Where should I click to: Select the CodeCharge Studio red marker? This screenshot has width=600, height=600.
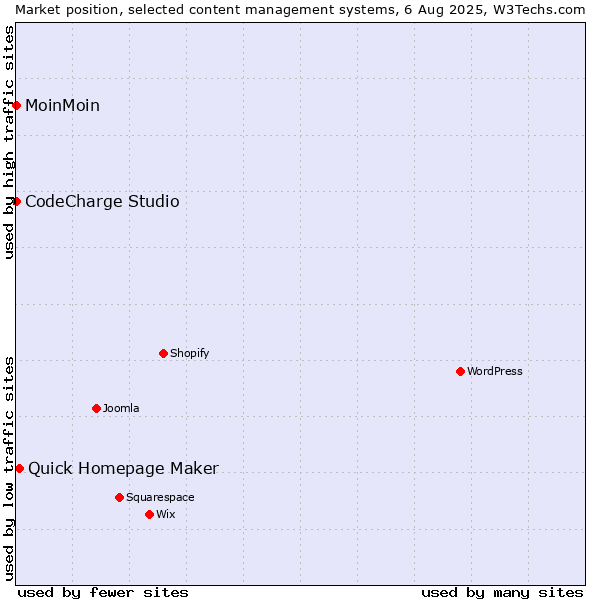(x=16, y=201)
